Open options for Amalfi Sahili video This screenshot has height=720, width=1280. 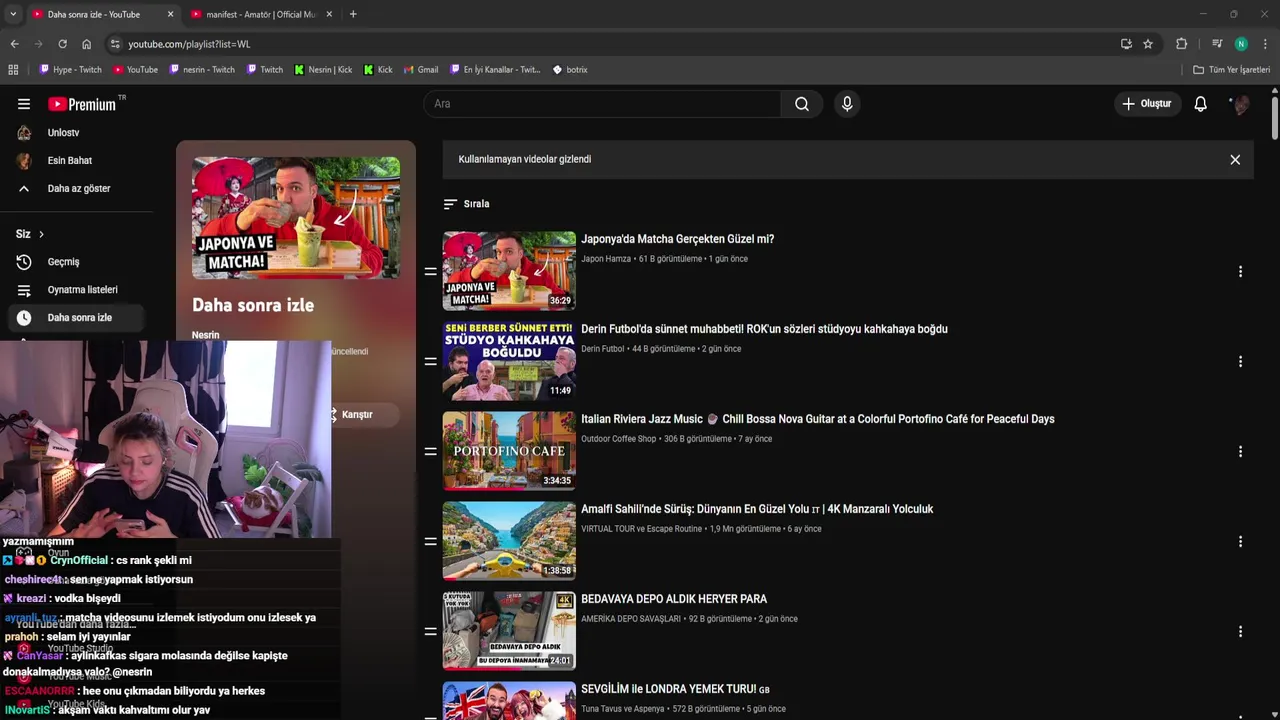click(x=1240, y=542)
